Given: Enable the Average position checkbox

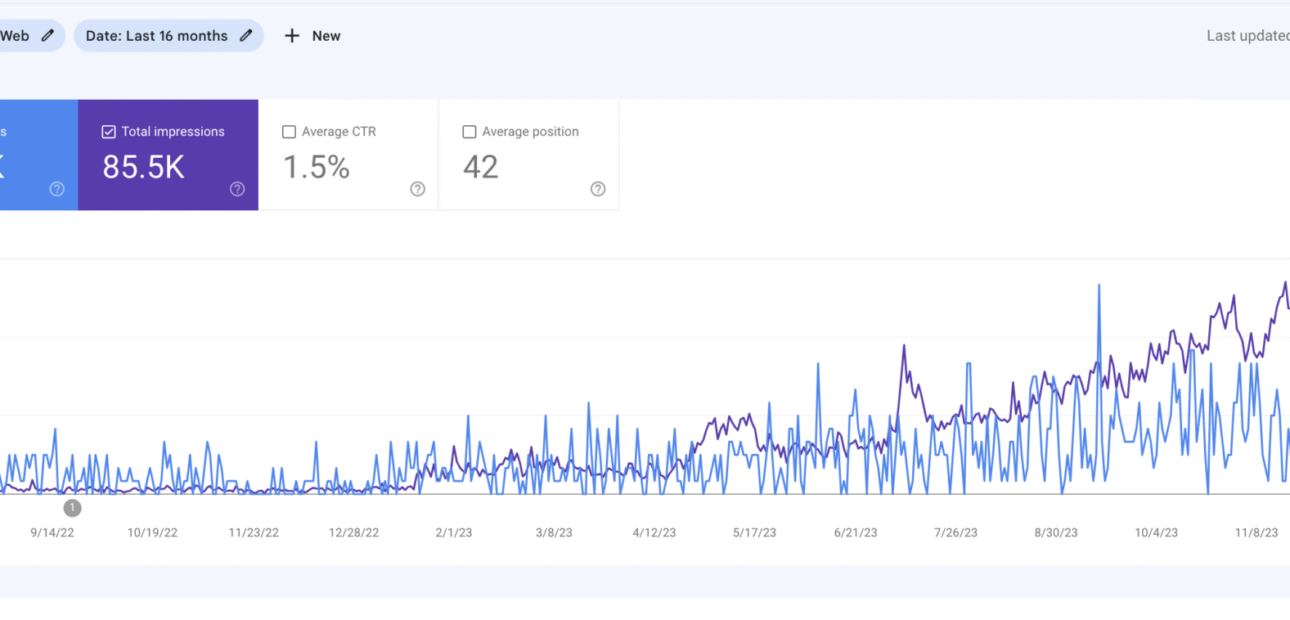Looking at the screenshot, I should (469, 132).
